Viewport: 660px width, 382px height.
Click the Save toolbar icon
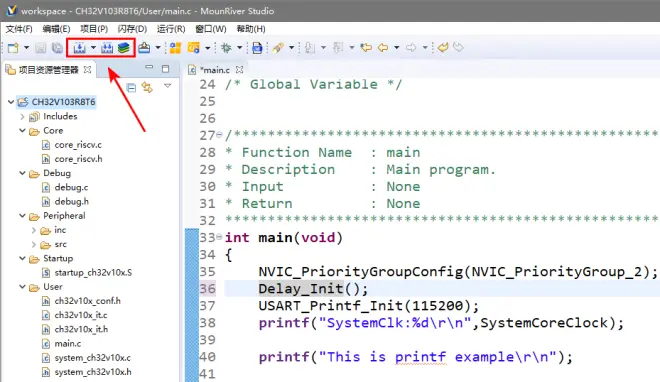click(41, 48)
